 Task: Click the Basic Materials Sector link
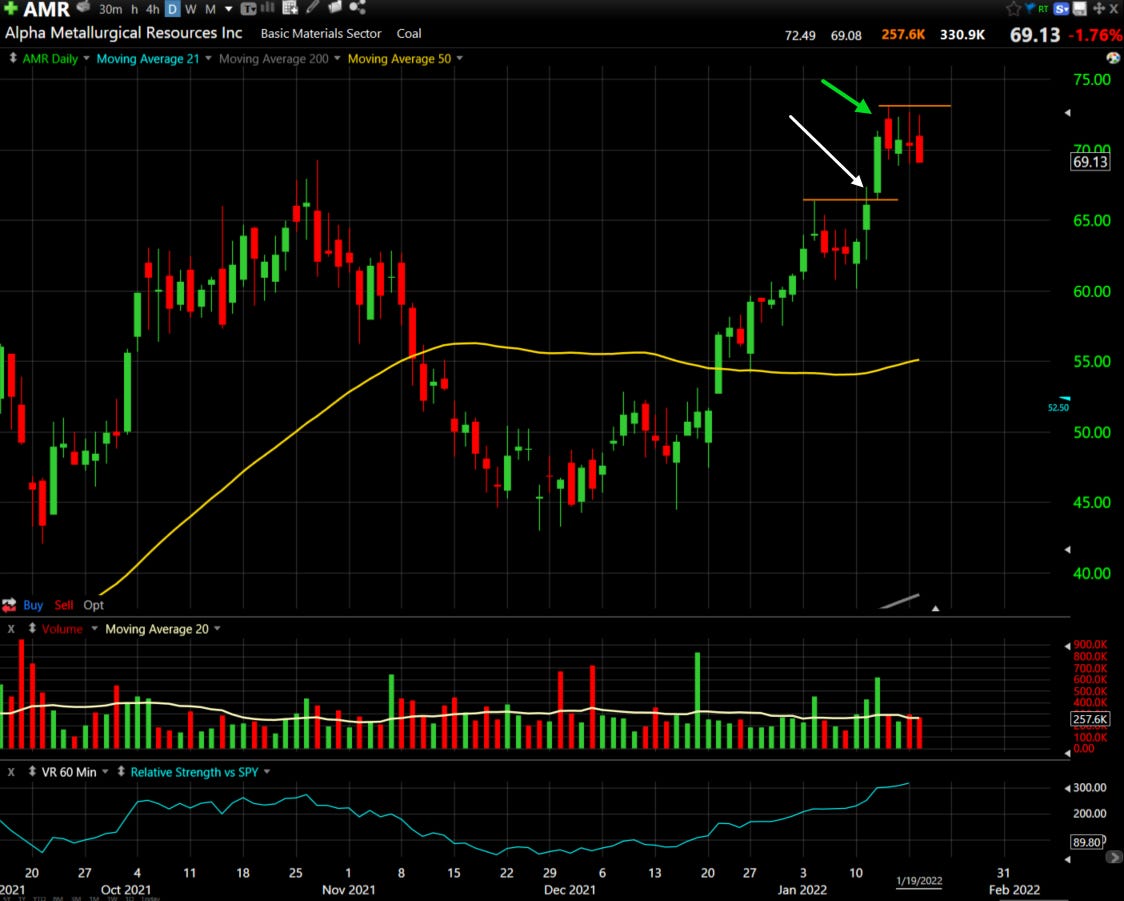pos(320,34)
